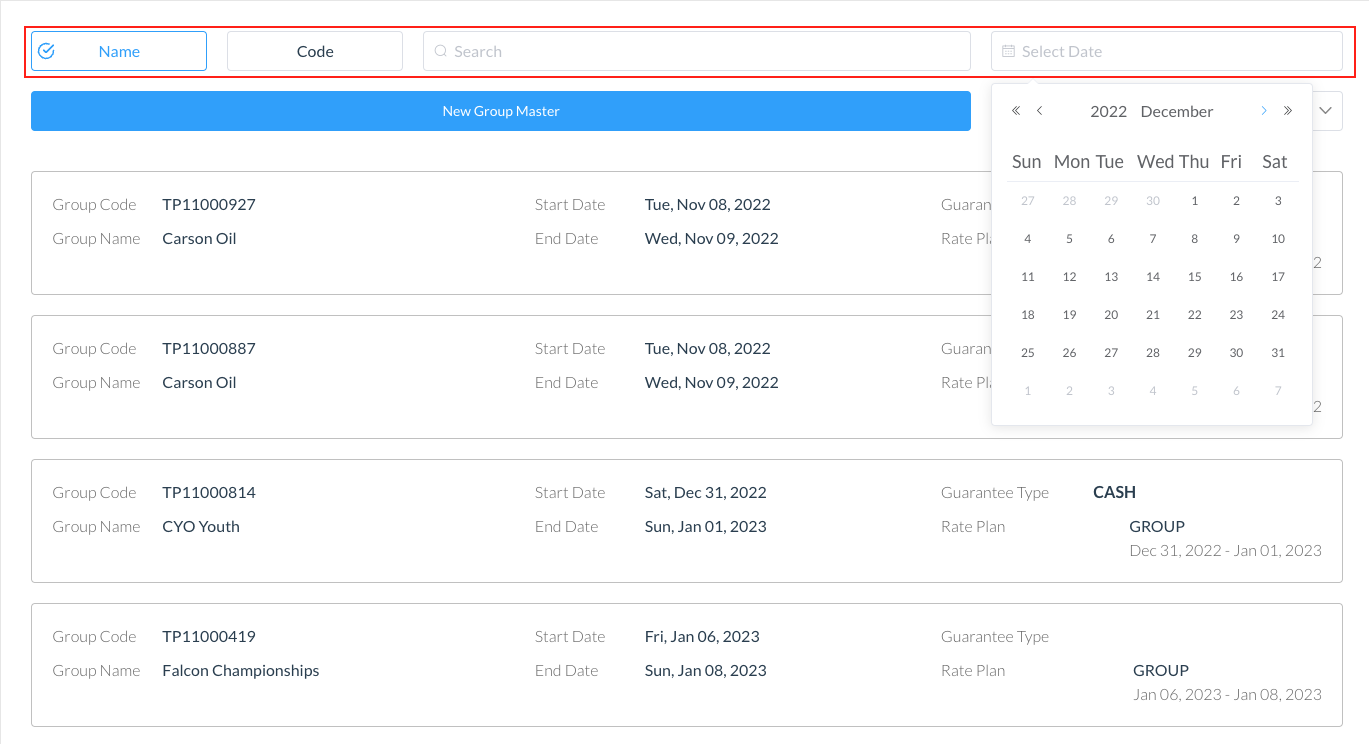Click the calendar icon in Select Date

[x=1008, y=51]
